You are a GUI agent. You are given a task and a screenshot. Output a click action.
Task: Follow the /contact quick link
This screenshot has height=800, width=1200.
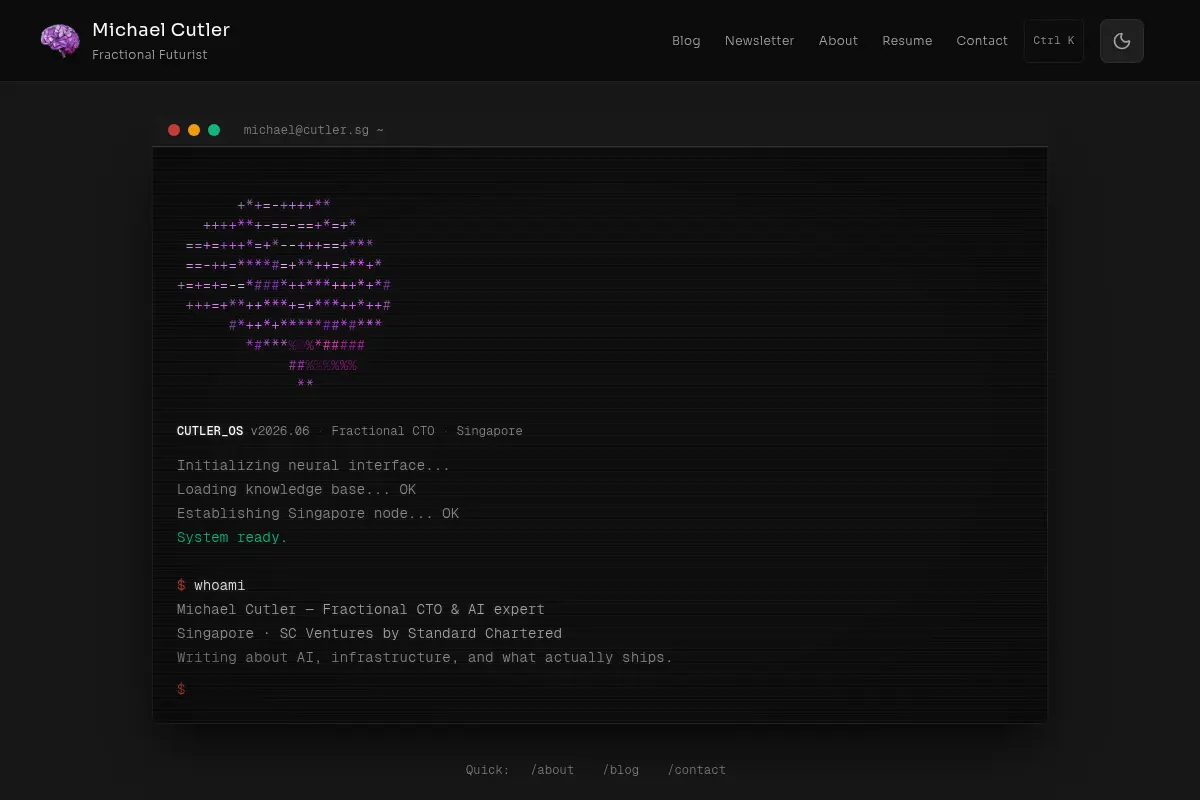[697, 770]
